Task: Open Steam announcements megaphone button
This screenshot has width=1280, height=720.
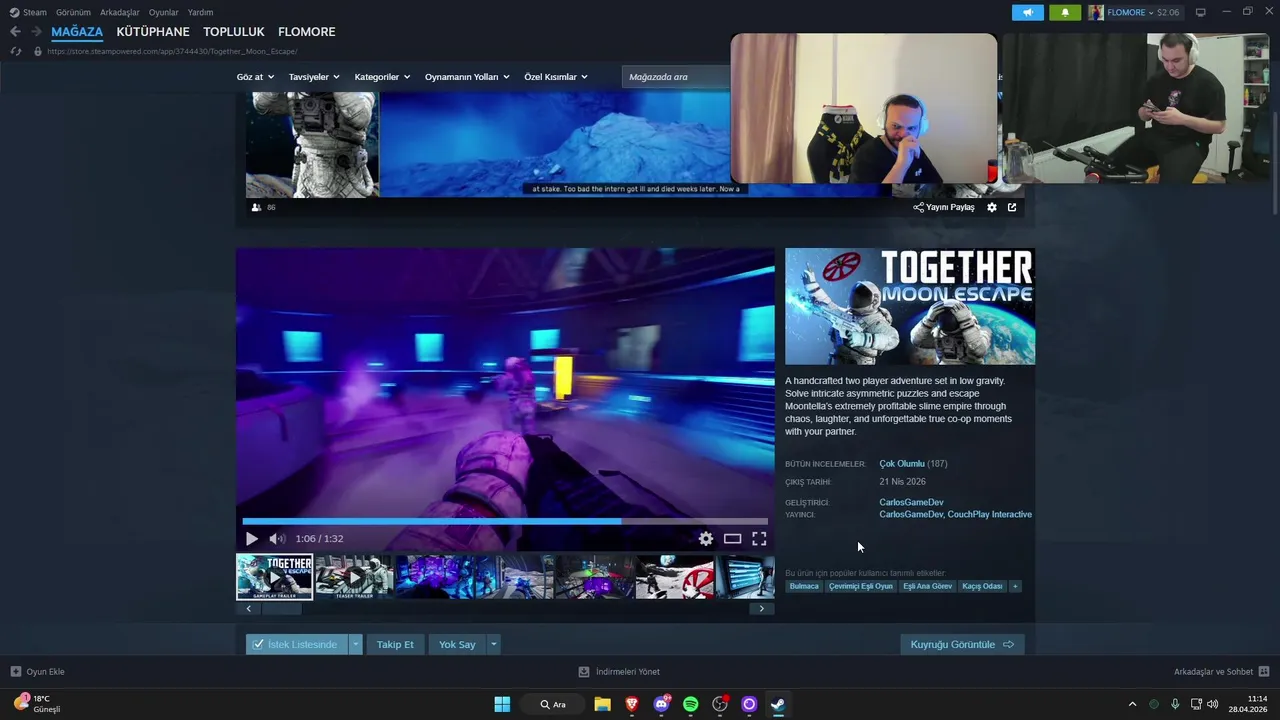Action: [1027, 12]
